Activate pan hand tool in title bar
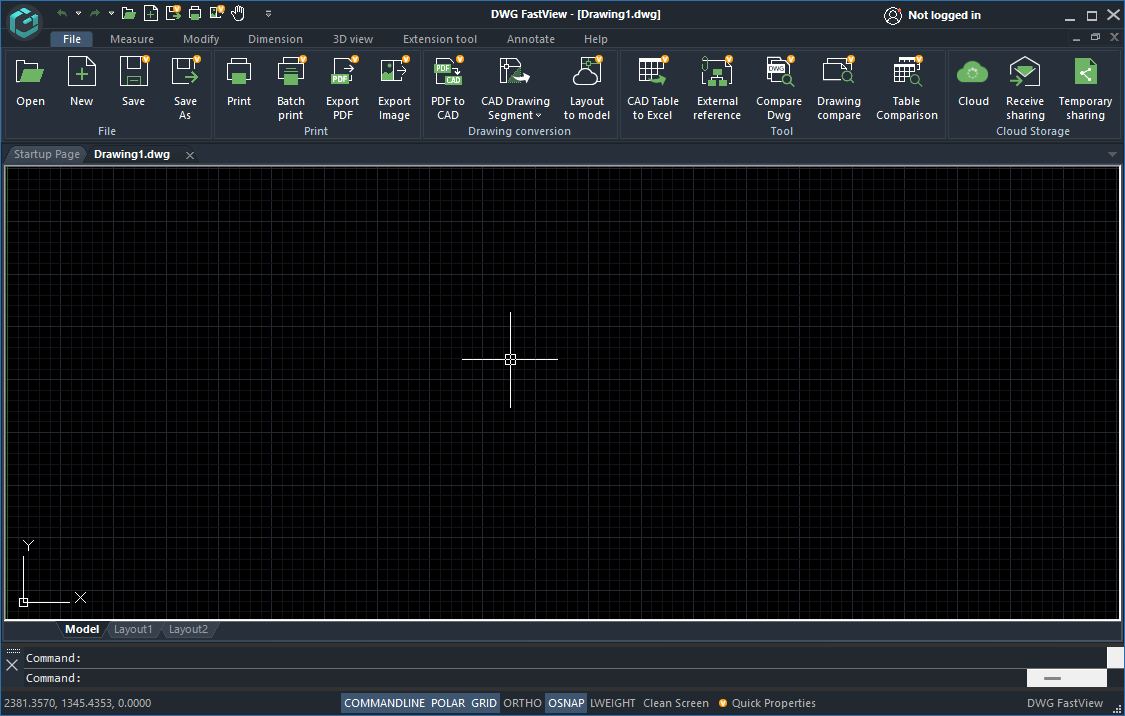The width and height of the screenshot is (1125, 716). [x=238, y=14]
